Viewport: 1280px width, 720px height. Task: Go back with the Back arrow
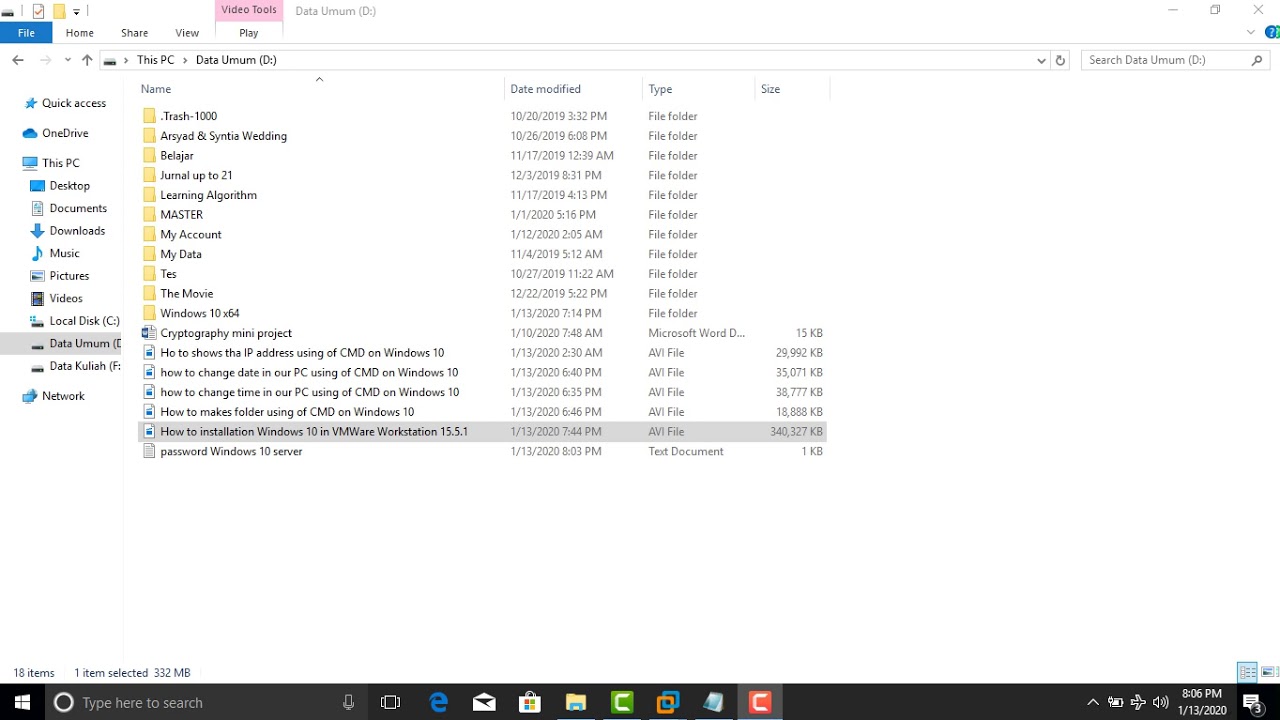tap(18, 60)
